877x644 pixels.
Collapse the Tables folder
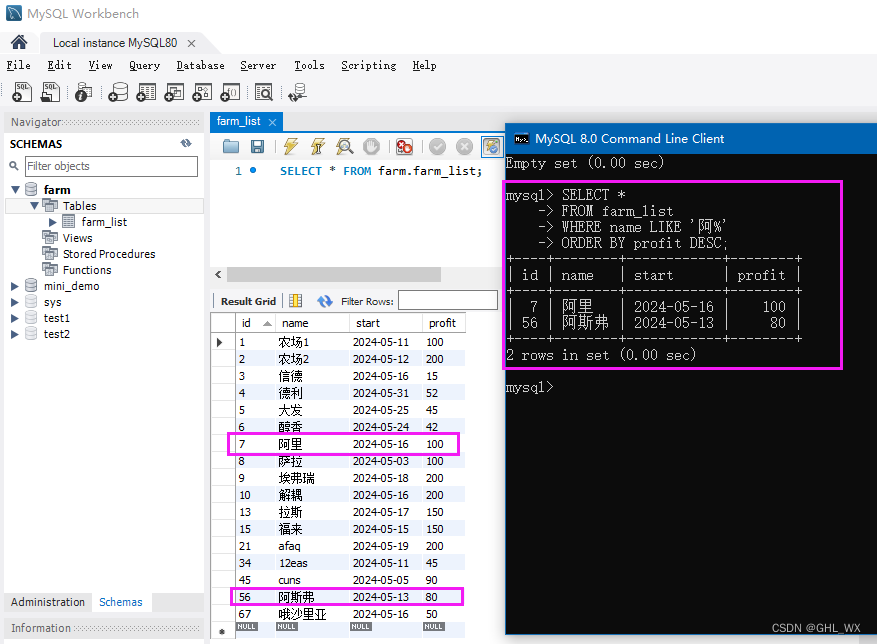34,206
